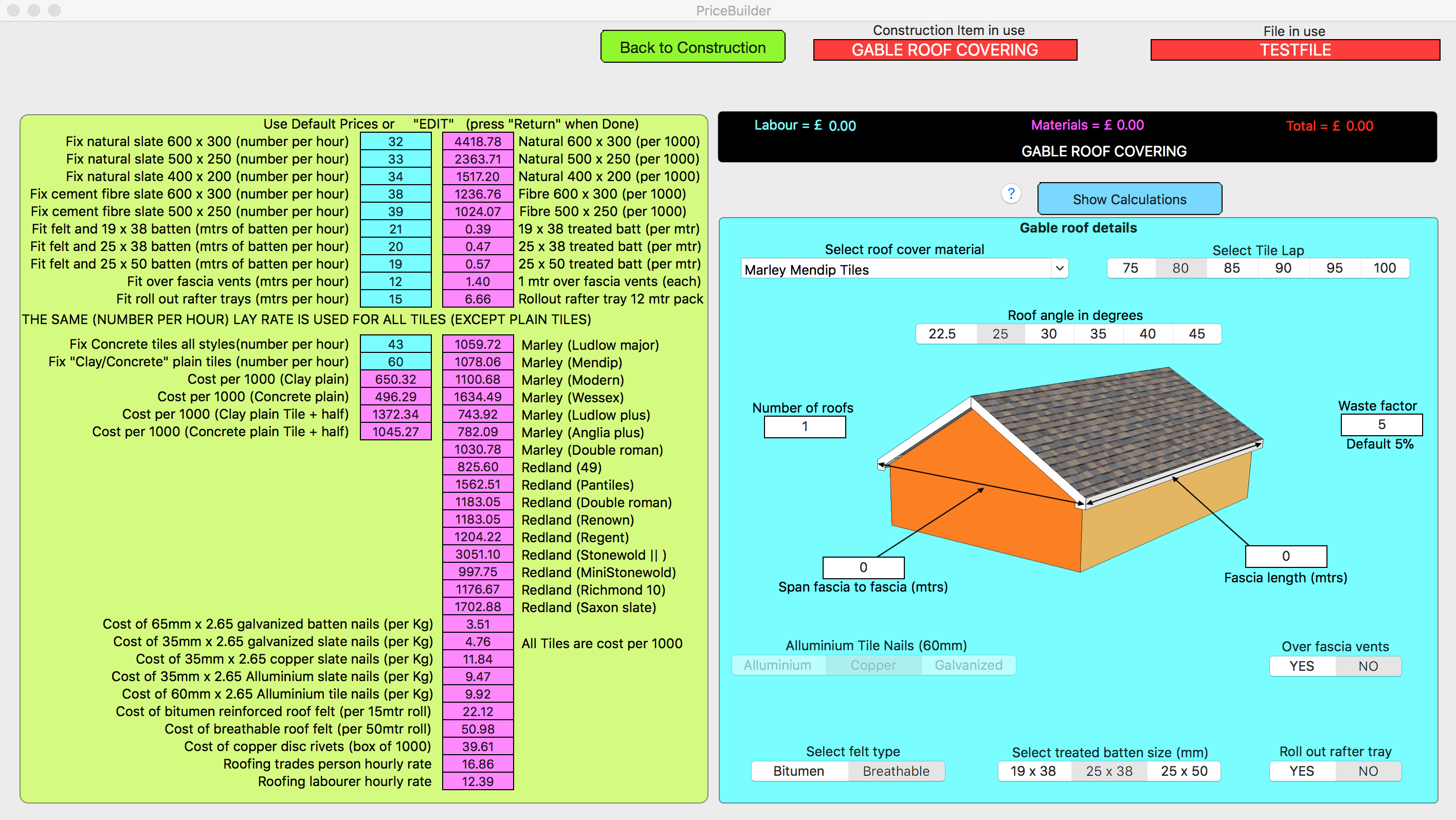
Task: Edit plain tiles fix rate 60
Action: pos(396,362)
